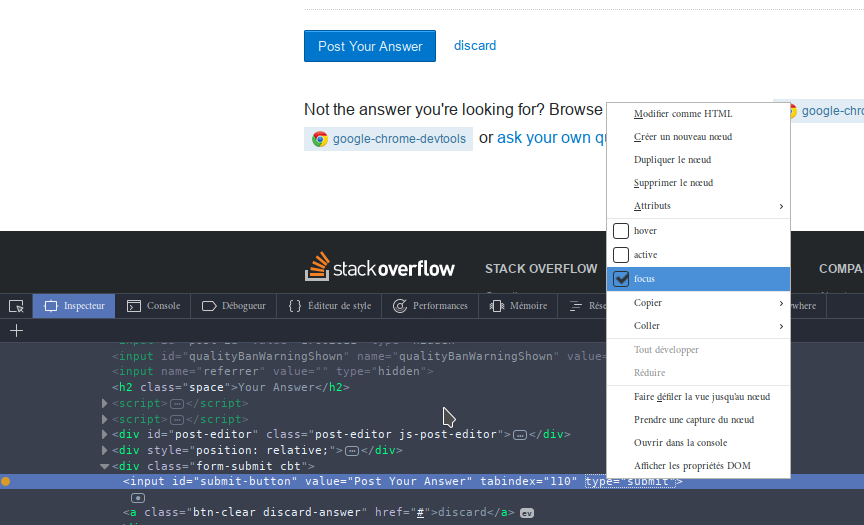Uncheck the focus pseudo-class checkbox
Screen dimensions: 864x525
(x=621, y=279)
